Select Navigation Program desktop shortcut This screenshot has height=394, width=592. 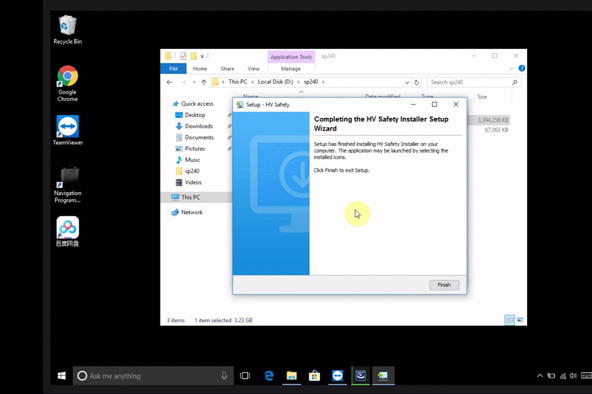68,185
